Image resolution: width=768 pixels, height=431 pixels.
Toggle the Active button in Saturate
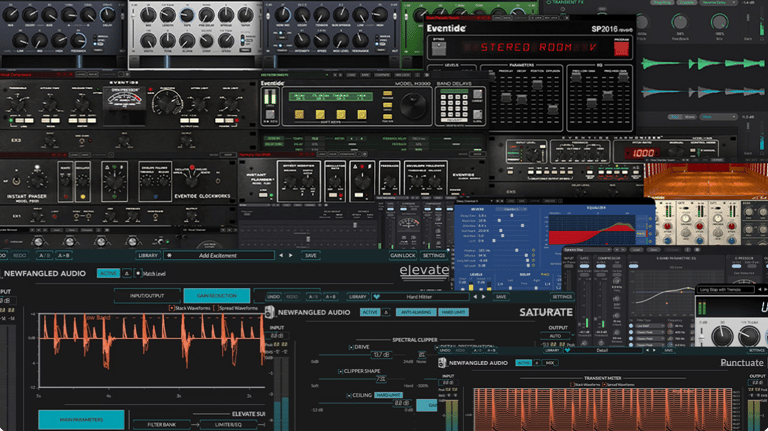pos(370,312)
